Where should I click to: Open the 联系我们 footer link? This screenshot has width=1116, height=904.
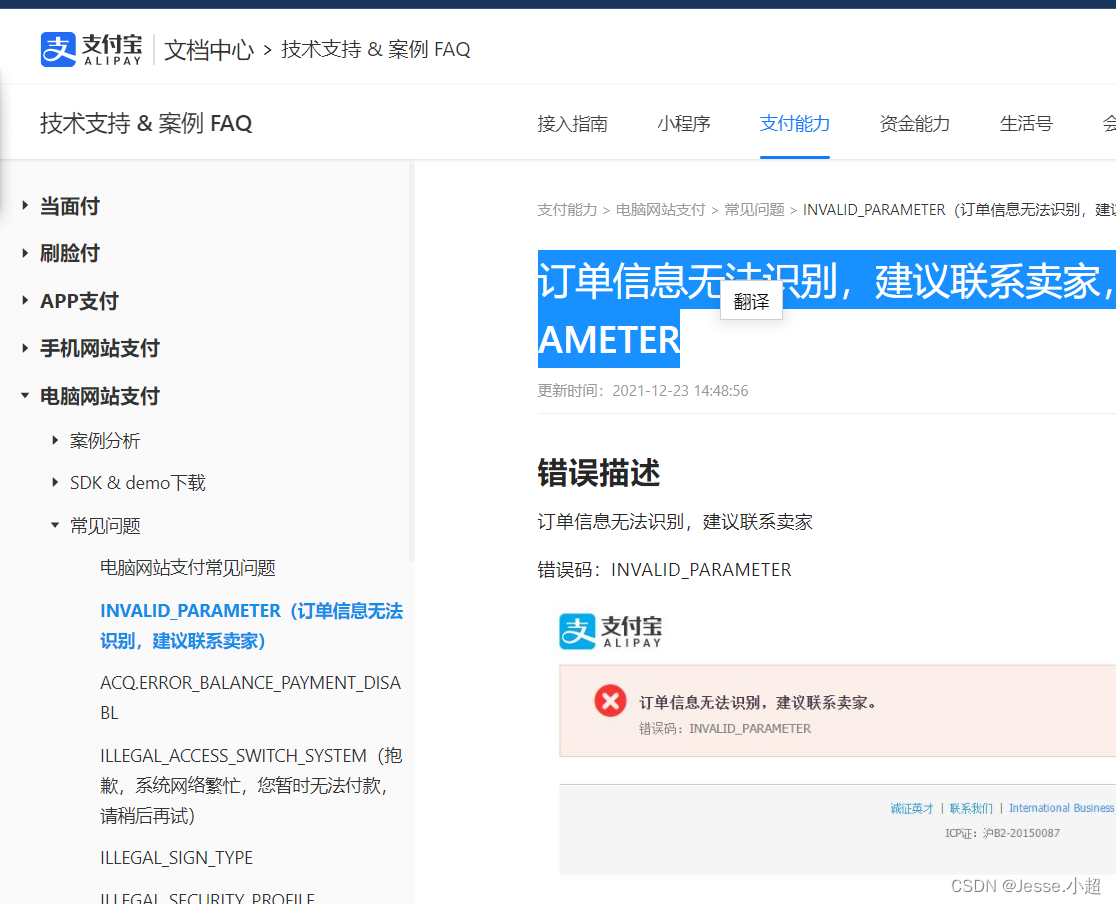tap(969, 808)
